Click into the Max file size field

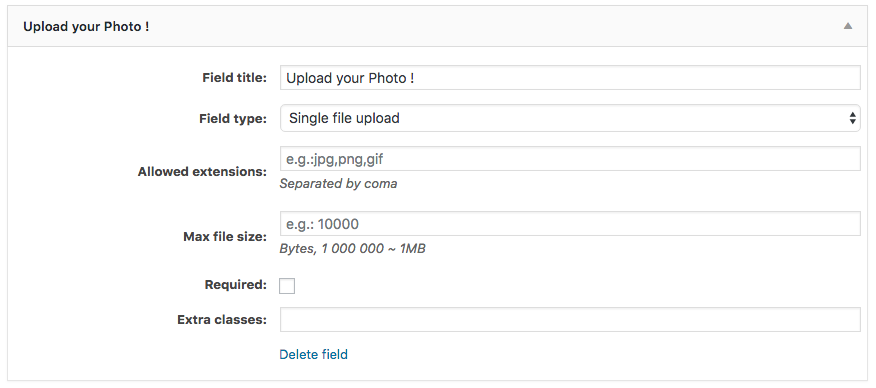coord(570,223)
